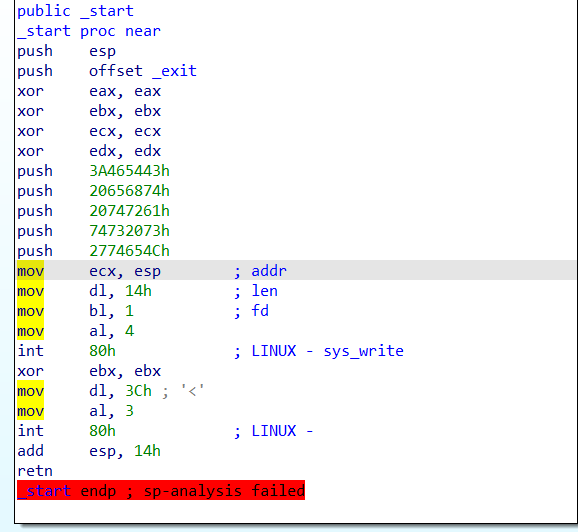The image size is (578, 532).
Task: Click the constant 2774654Ch
Action: coord(129,251)
